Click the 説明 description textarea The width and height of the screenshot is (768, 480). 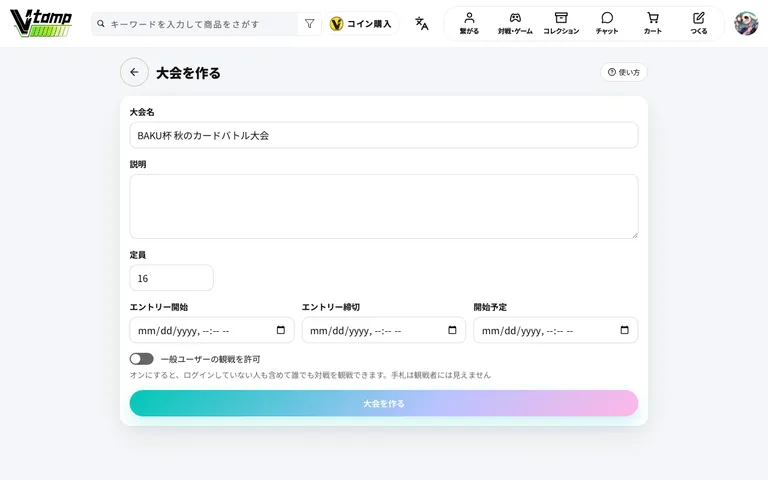click(384, 206)
